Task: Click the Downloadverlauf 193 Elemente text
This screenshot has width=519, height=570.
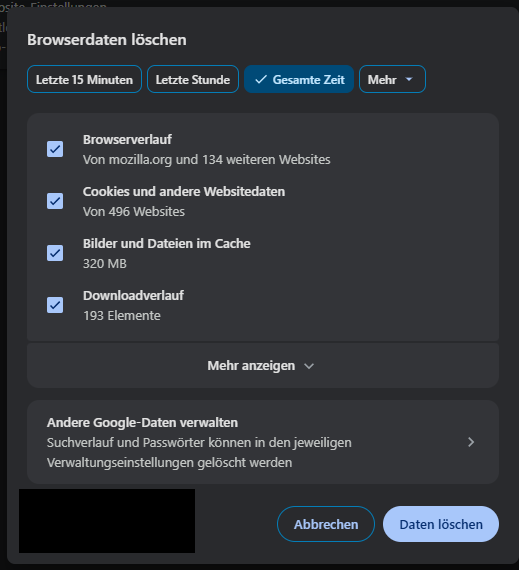Action: [122, 316]
